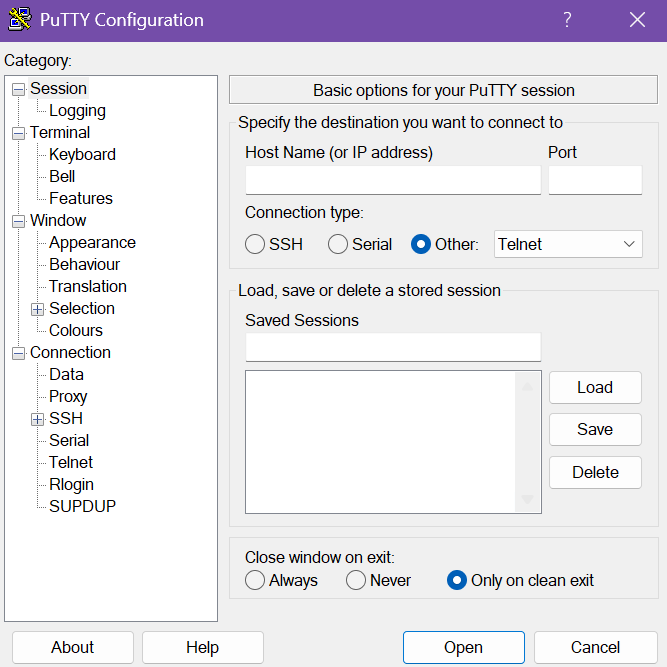The width and height of the screenshot is (667, 667).
Task: Open the Proxy settings category
Action: point(68,396)
